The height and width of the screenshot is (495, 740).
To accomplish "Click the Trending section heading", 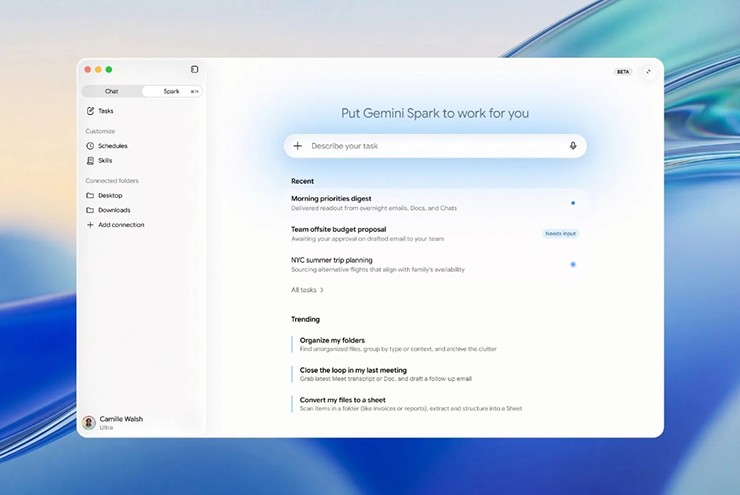I will (305, 319).
